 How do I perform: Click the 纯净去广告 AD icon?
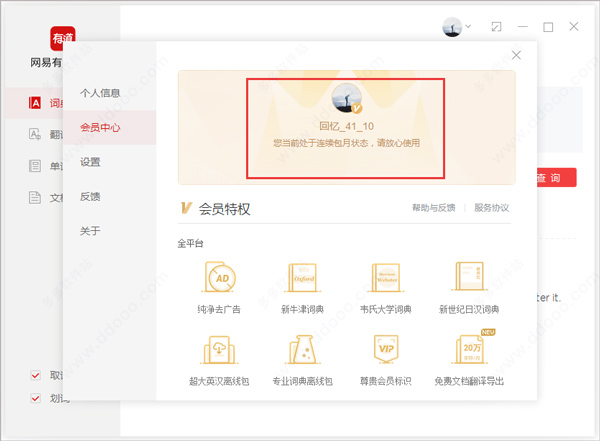[x=220, y=277]
